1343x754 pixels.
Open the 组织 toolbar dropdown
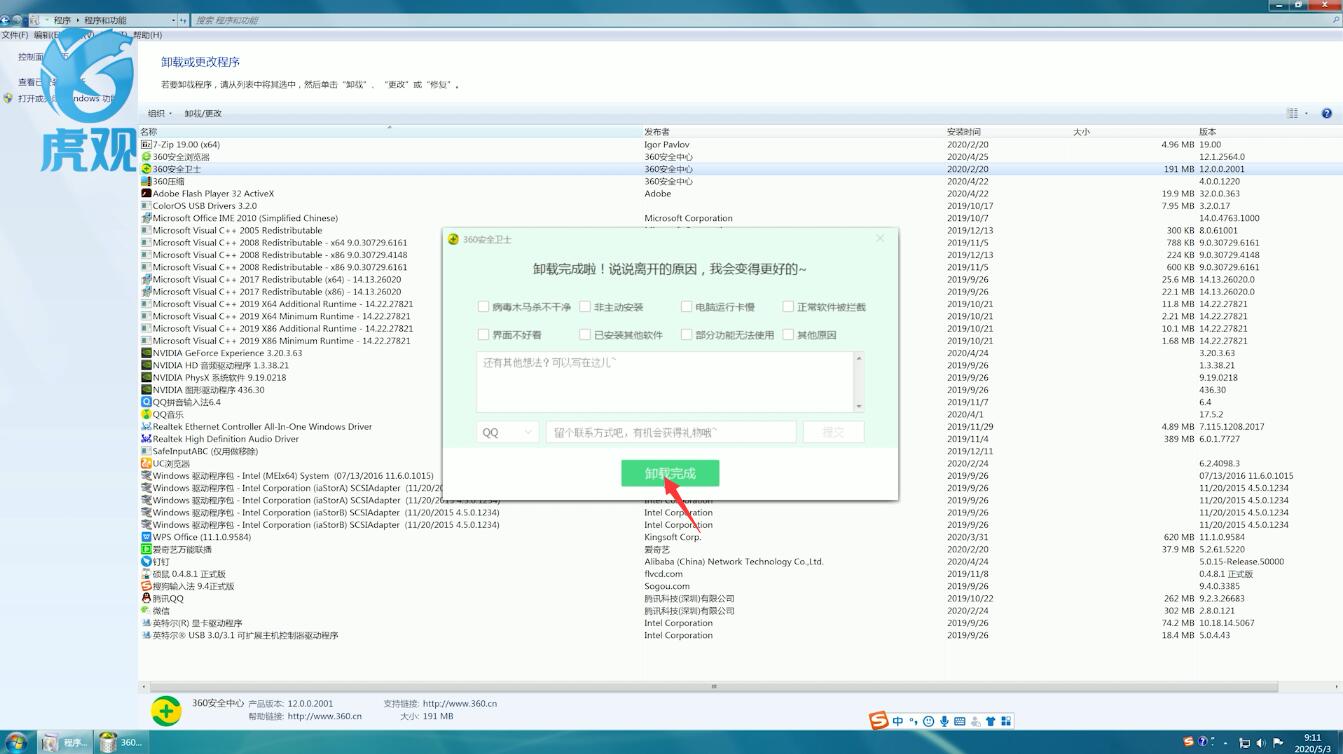(x=160, y=113)
